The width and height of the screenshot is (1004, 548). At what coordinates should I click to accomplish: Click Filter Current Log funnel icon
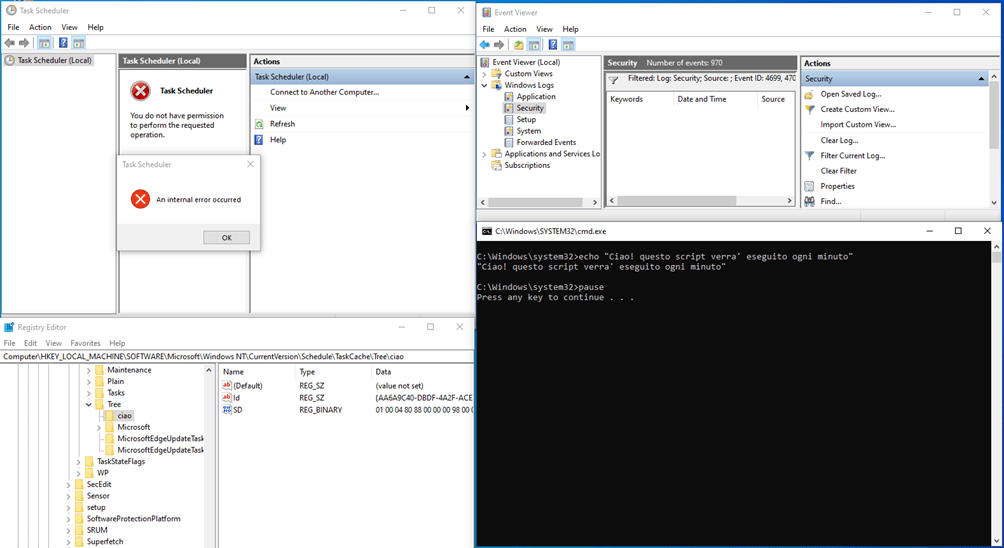coord(810,156)
